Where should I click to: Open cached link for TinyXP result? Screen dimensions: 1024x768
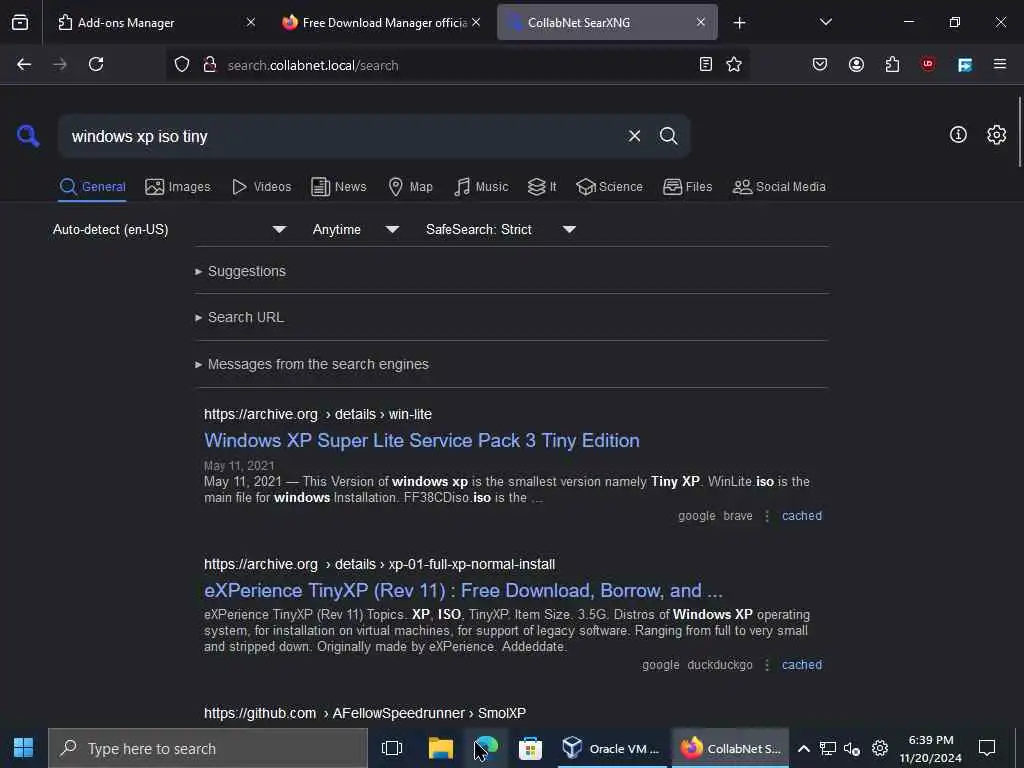tap(802, 665)
